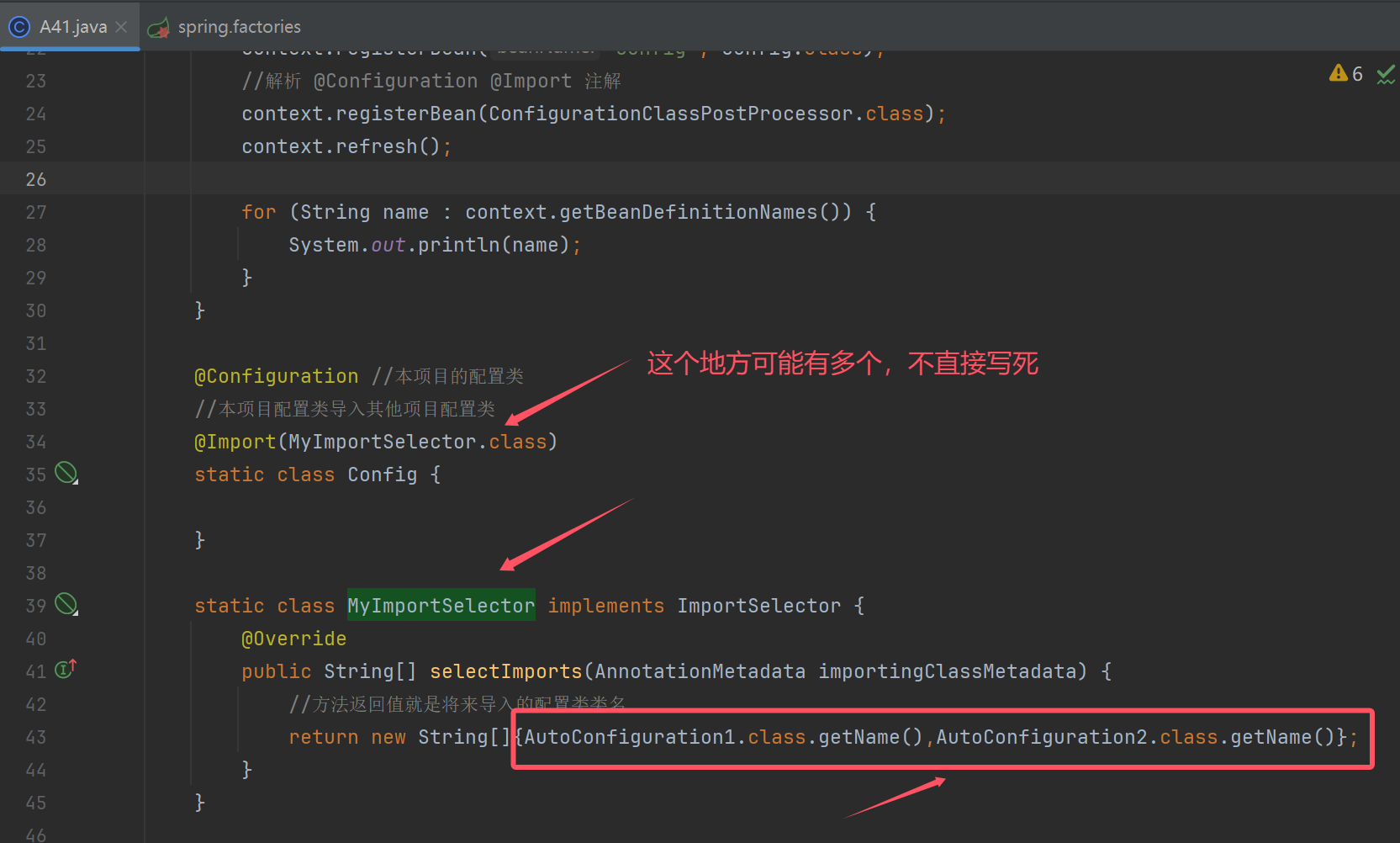Click the implements-method gutter icon on line 41
This screenshot has width=1400, height=843.
(x=66, y=669)
